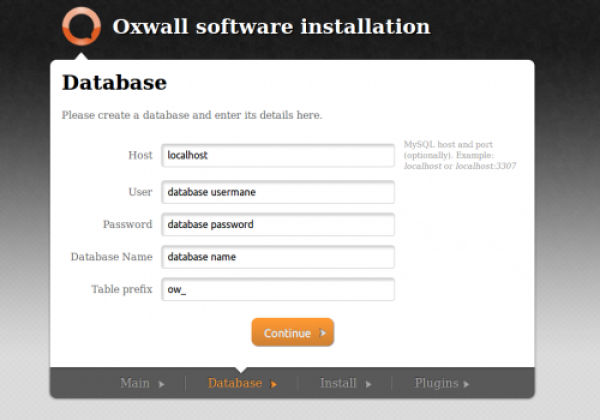Click the Database Name input field
Image resolution: width=600 pixels, height=420 pixels.
click(278, 257)
